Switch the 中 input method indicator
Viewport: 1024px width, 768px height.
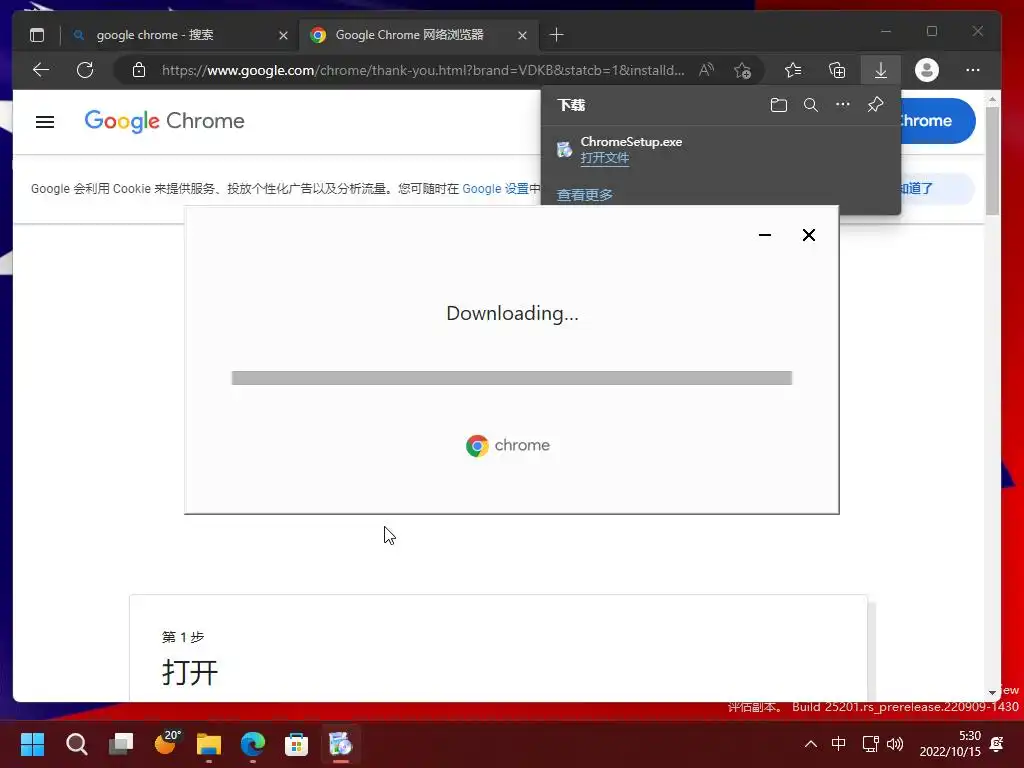coord(839,744)
